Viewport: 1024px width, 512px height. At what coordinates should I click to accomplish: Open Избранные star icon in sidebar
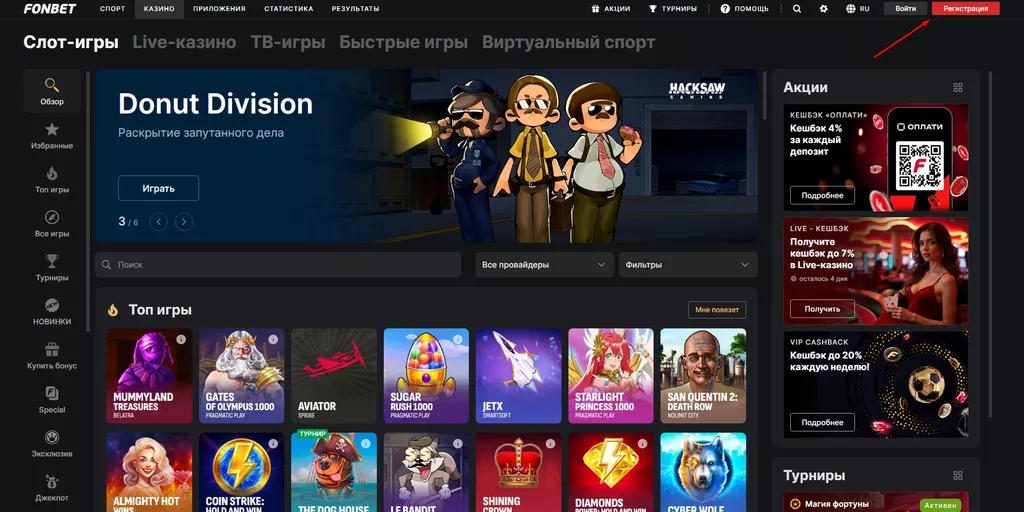tap(52, 130)
